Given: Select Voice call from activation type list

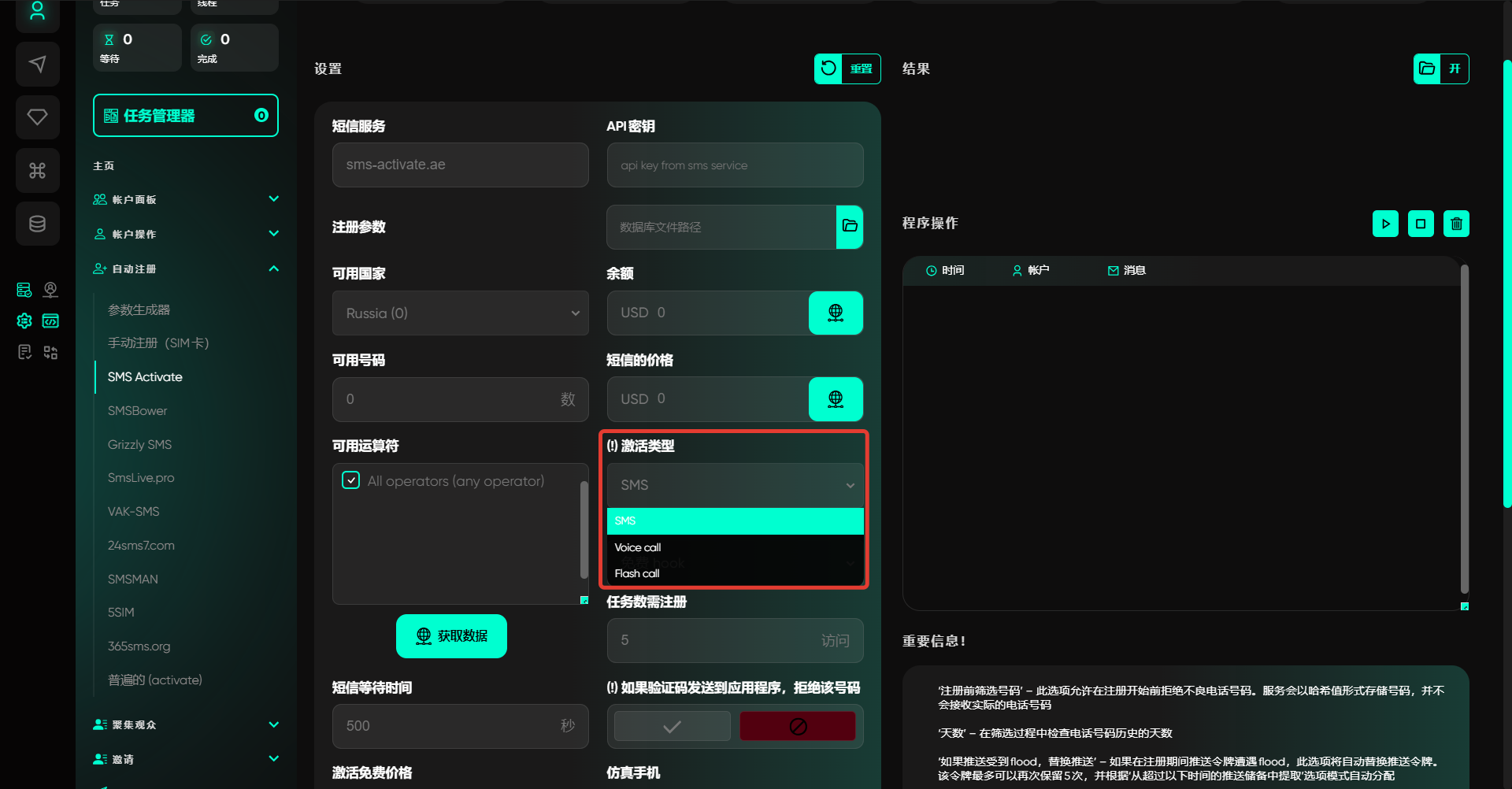Looking at the screenshot, I should pos(638,547).
